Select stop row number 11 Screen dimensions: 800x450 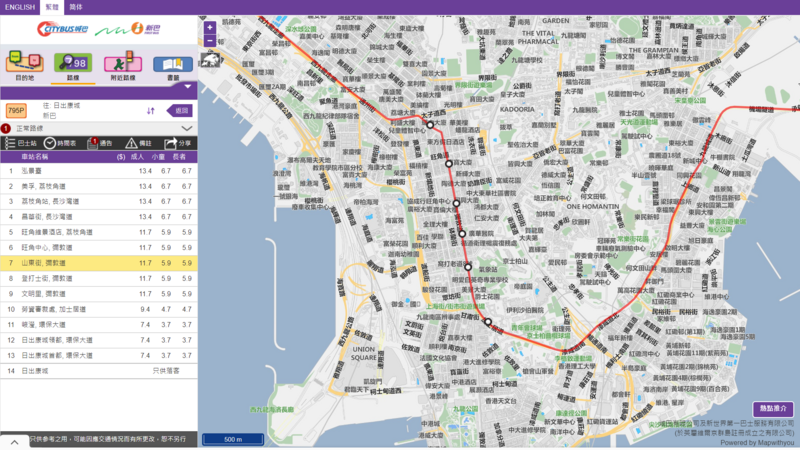(x=99, y=324)
